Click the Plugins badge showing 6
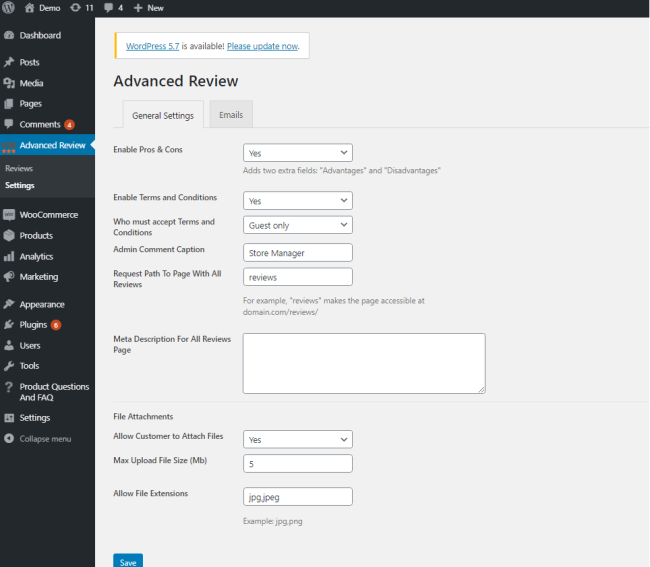The width and height of the screenshot is (650, 567). (56, 325)
